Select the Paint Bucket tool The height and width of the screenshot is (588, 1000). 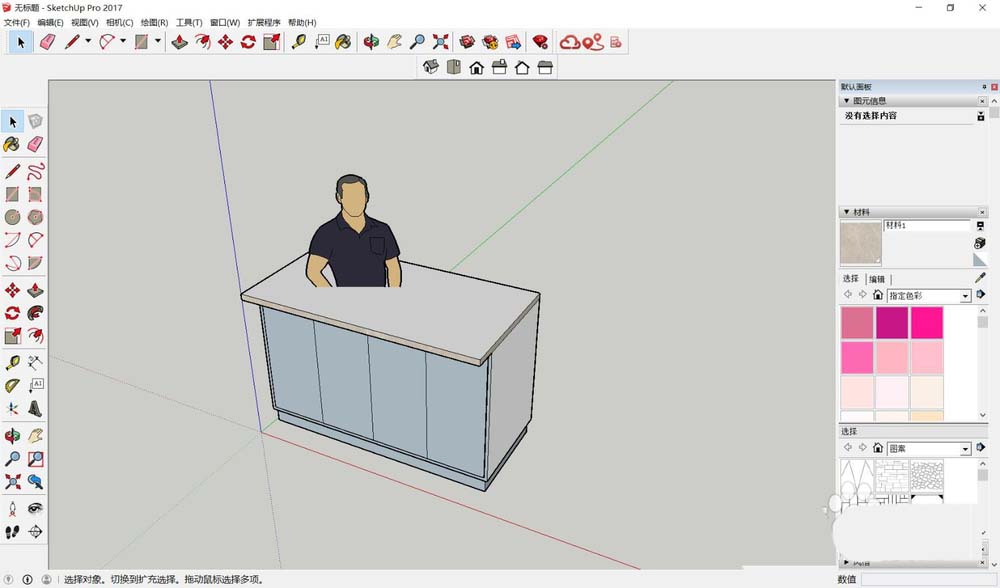[13, 143]
